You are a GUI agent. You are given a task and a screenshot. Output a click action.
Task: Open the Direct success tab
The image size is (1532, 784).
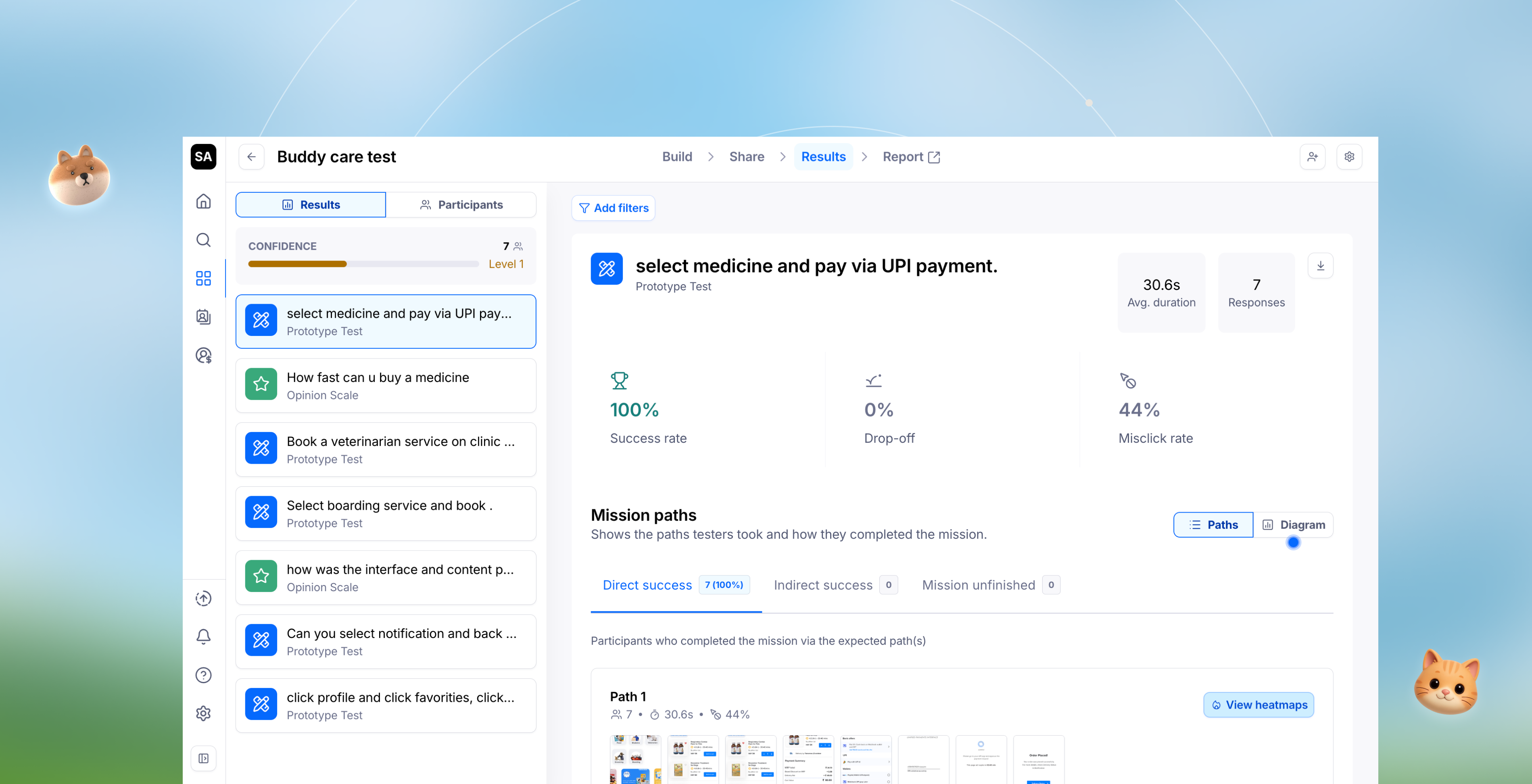tap(676, 585)
